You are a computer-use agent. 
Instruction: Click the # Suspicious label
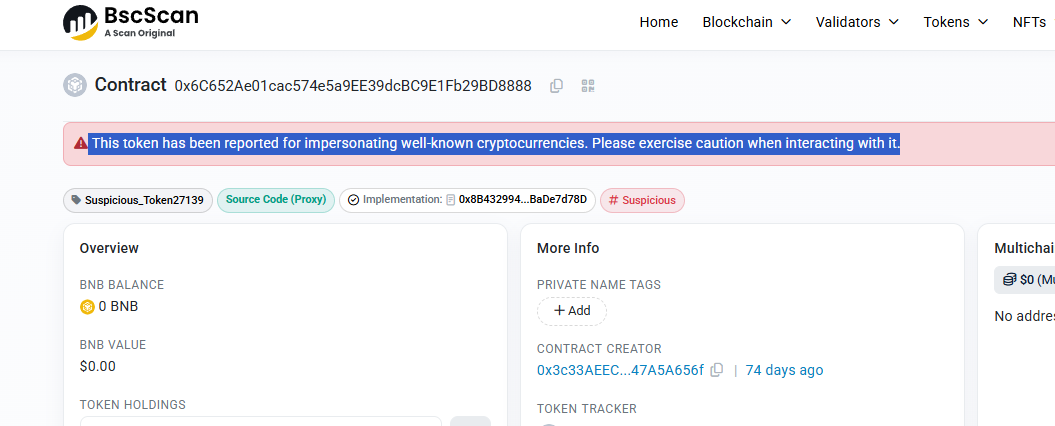coord(643,201)
